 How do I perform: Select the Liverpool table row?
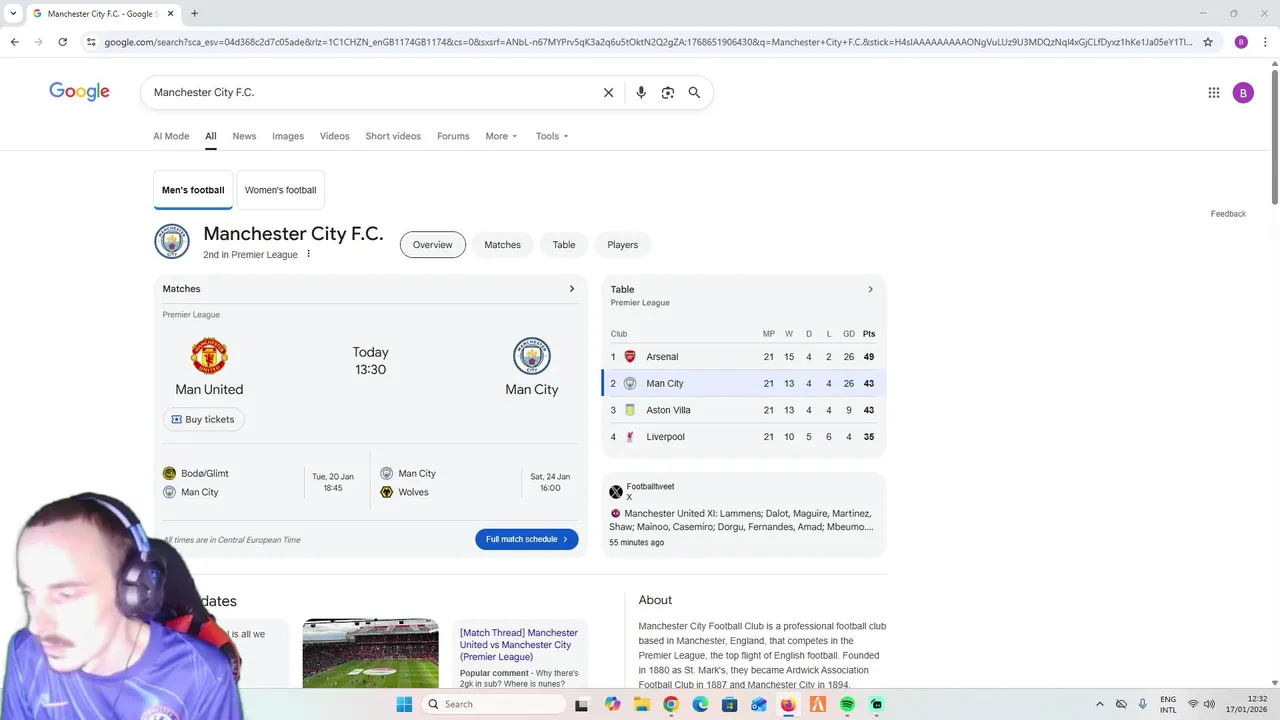click(744, 437)
